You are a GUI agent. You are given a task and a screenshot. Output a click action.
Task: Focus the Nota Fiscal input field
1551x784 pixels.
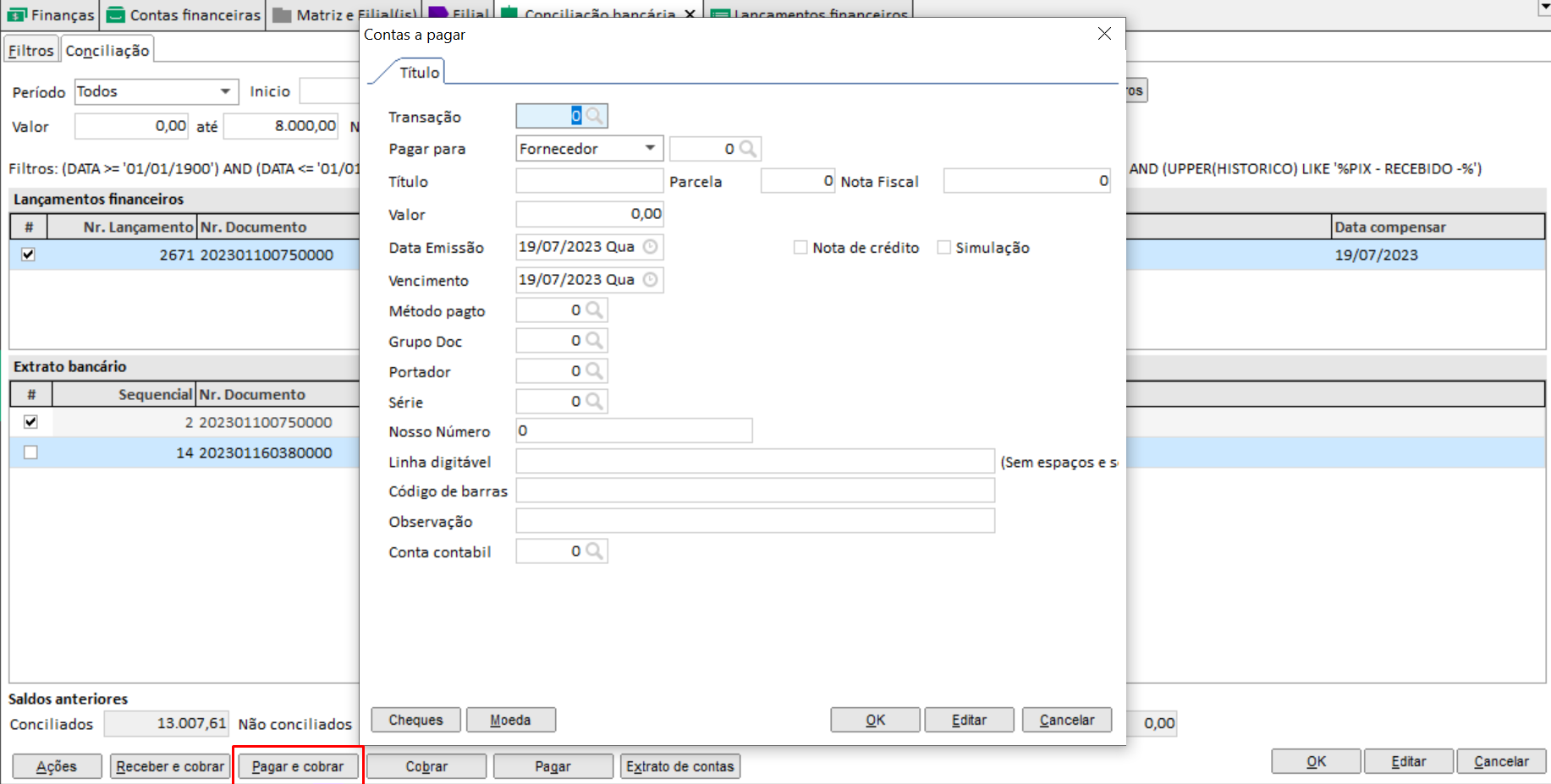tap(1027, 181)
